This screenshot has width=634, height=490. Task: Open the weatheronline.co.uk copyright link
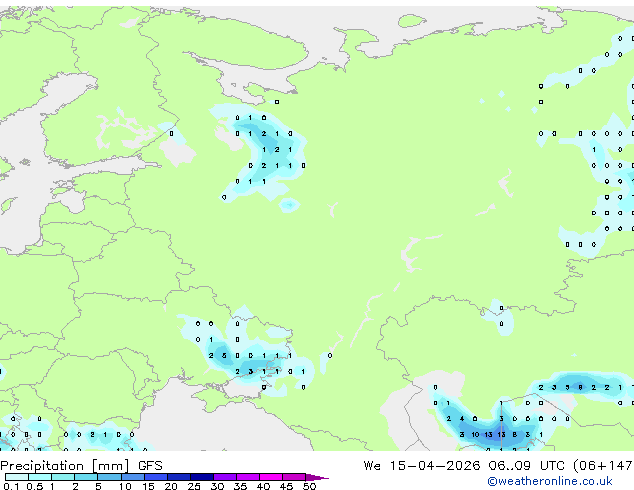click(549, 481)
